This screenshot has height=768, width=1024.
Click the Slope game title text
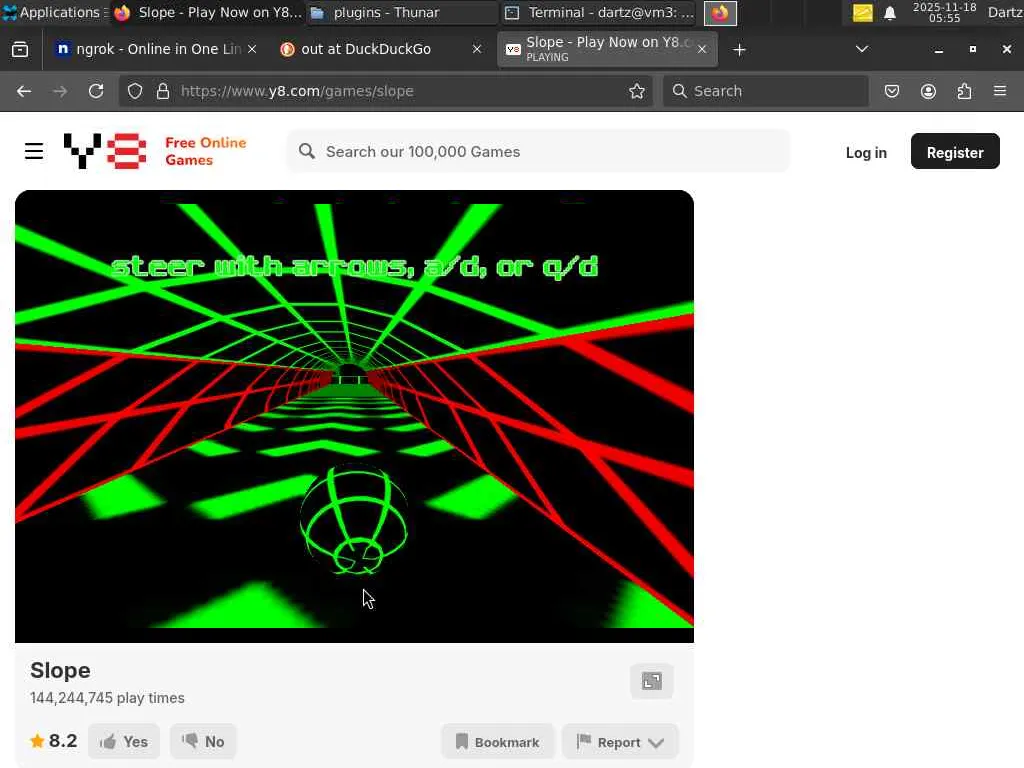click(60, 670)
